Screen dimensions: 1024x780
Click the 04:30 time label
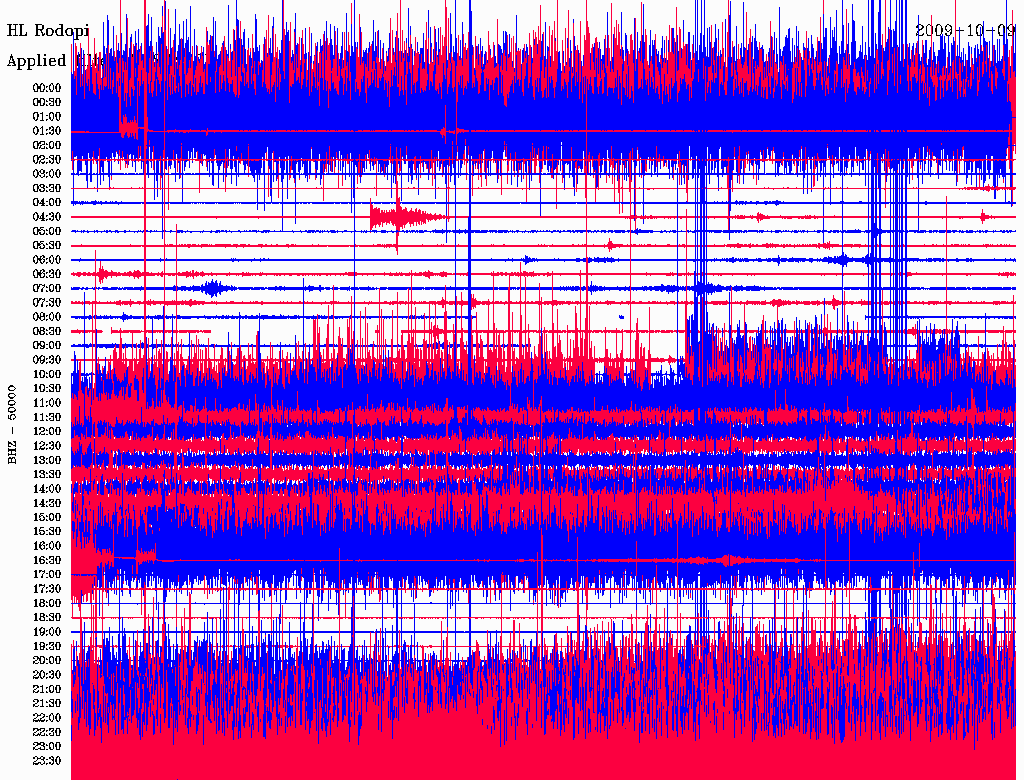[47, 217]
